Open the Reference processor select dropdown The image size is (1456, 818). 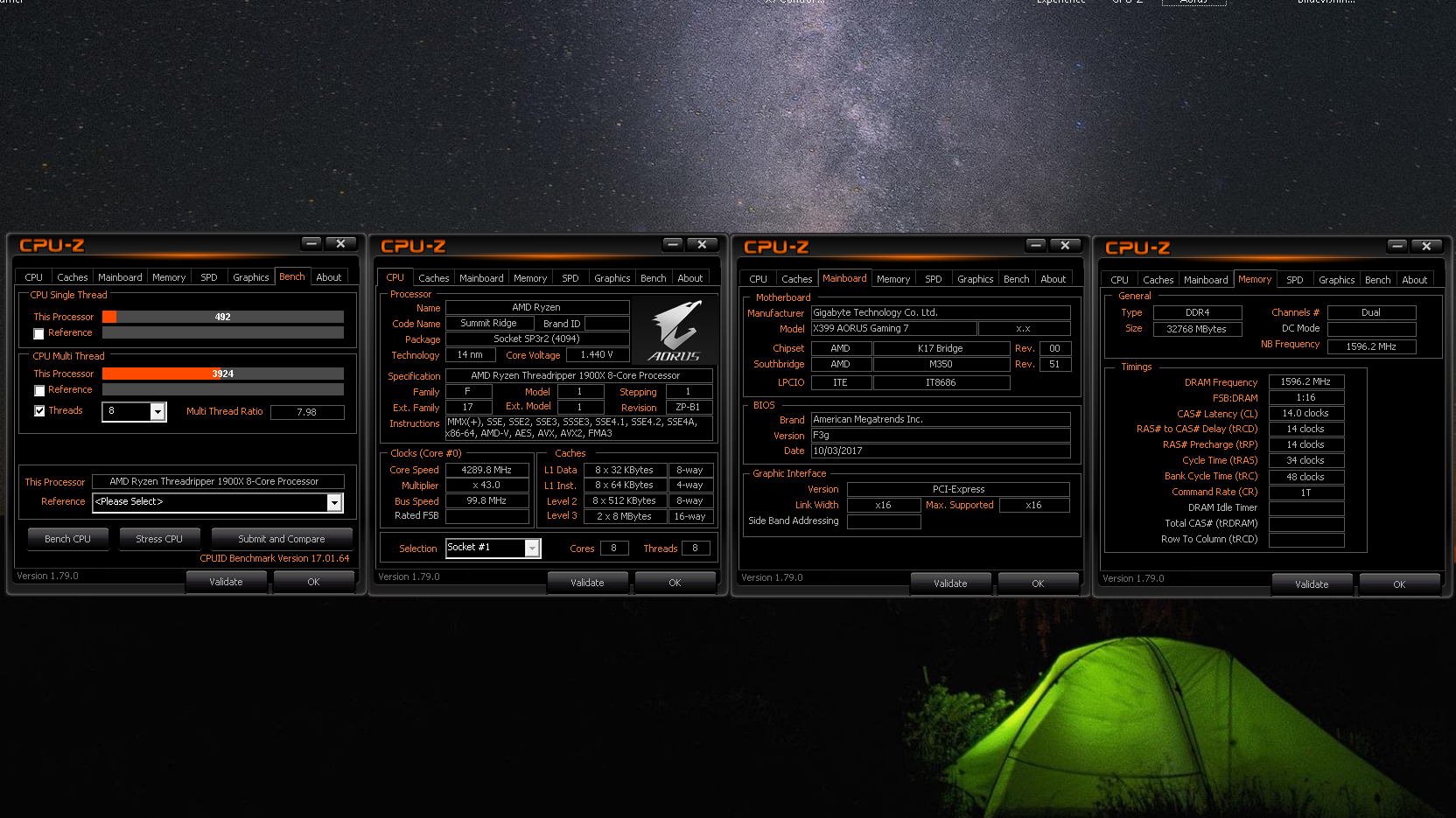(x=333, y=502)
